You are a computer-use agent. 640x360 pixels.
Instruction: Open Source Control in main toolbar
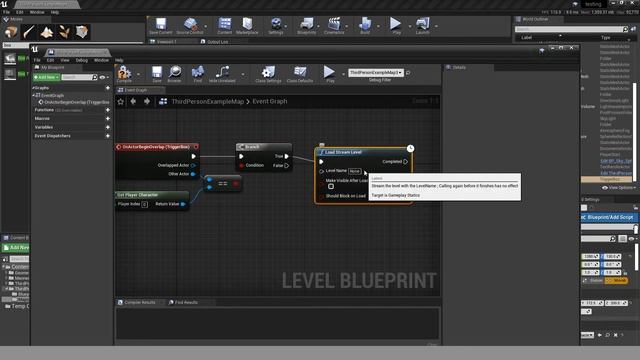click(x=190, y=25)
